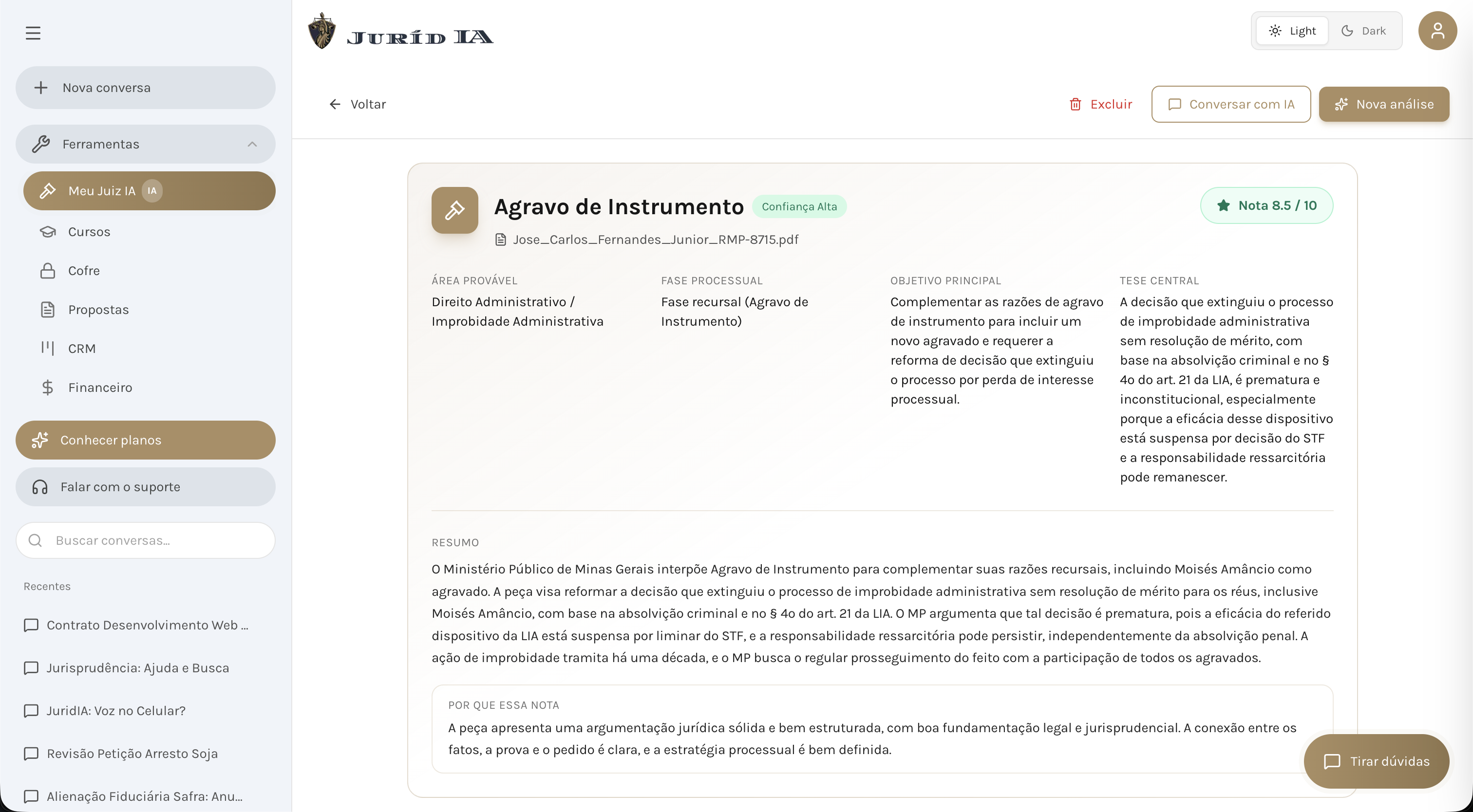The width and height of the screenshot is (1473, 812).
Task: Click the magnifier icon in search box
Action: [x=35, y=540]
